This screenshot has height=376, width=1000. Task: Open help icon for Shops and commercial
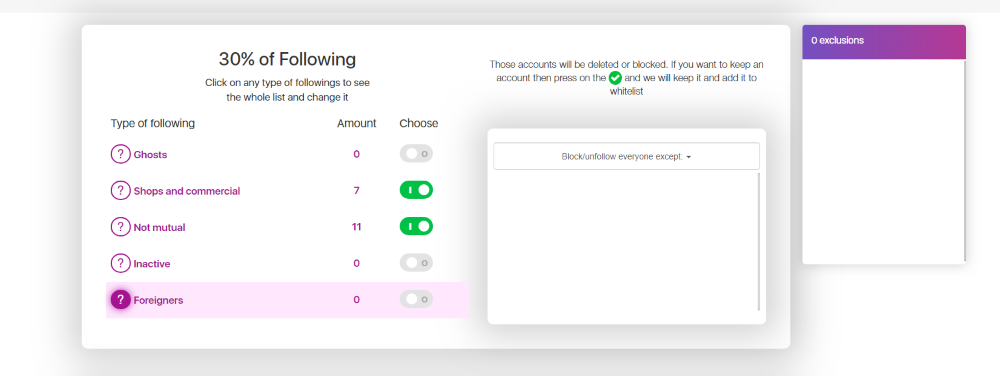pos(120,191)
